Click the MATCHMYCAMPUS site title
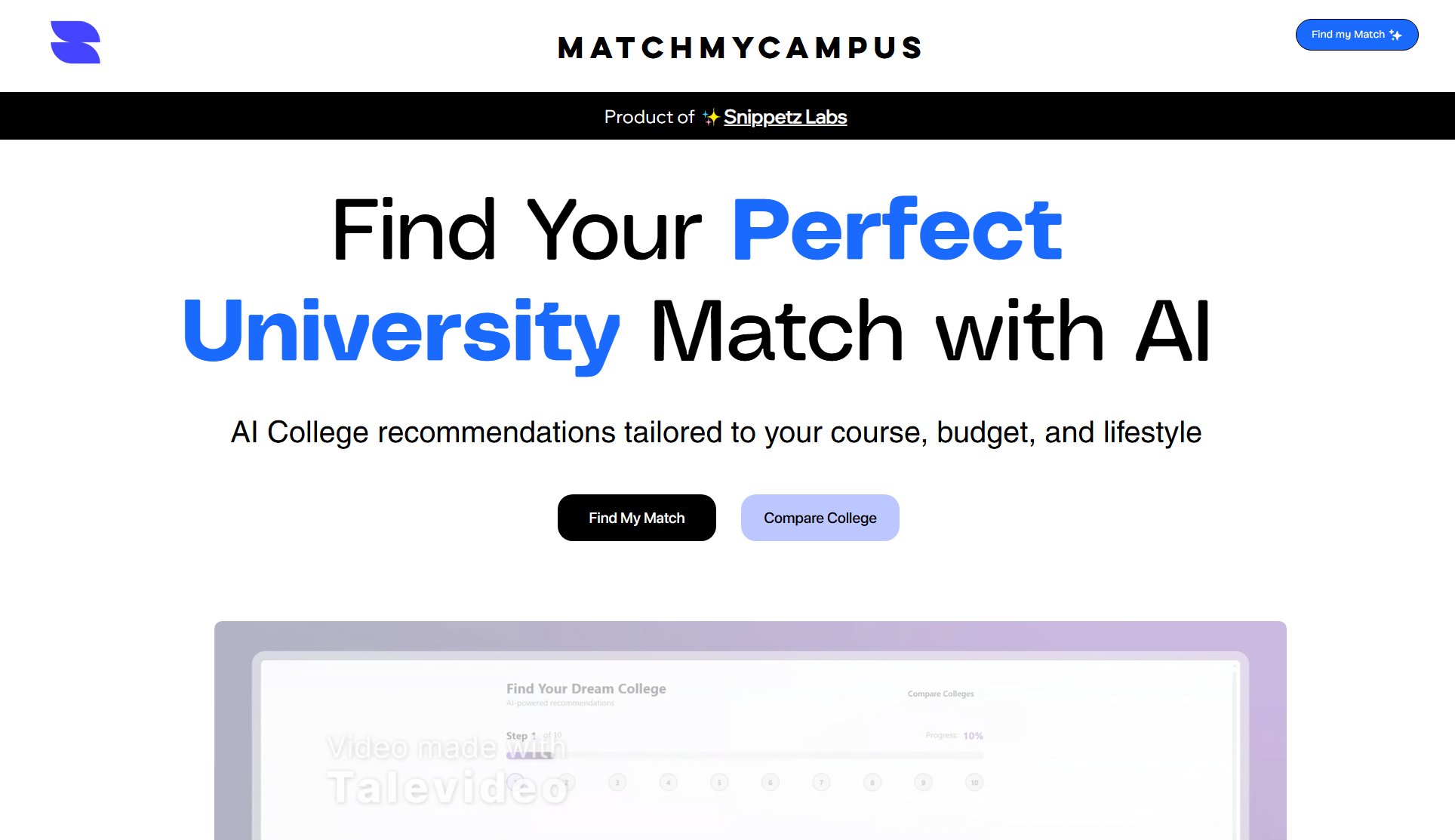 coord(740,48)
